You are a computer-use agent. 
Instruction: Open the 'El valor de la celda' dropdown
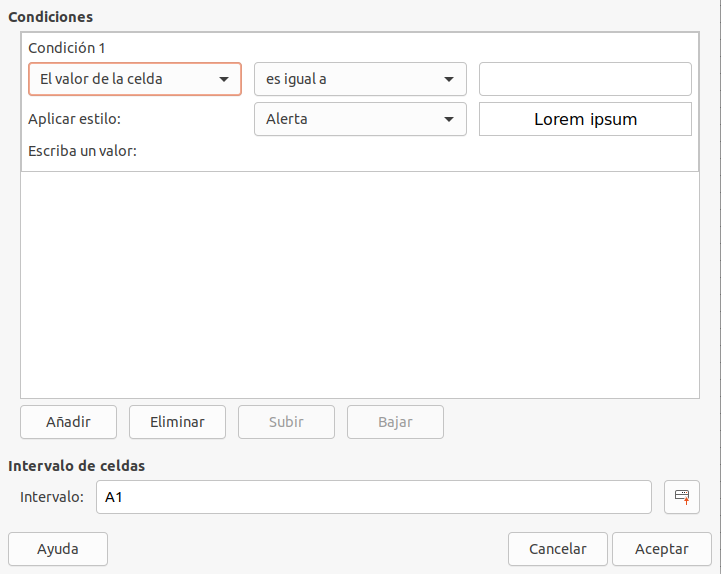[x=135, y=79]
